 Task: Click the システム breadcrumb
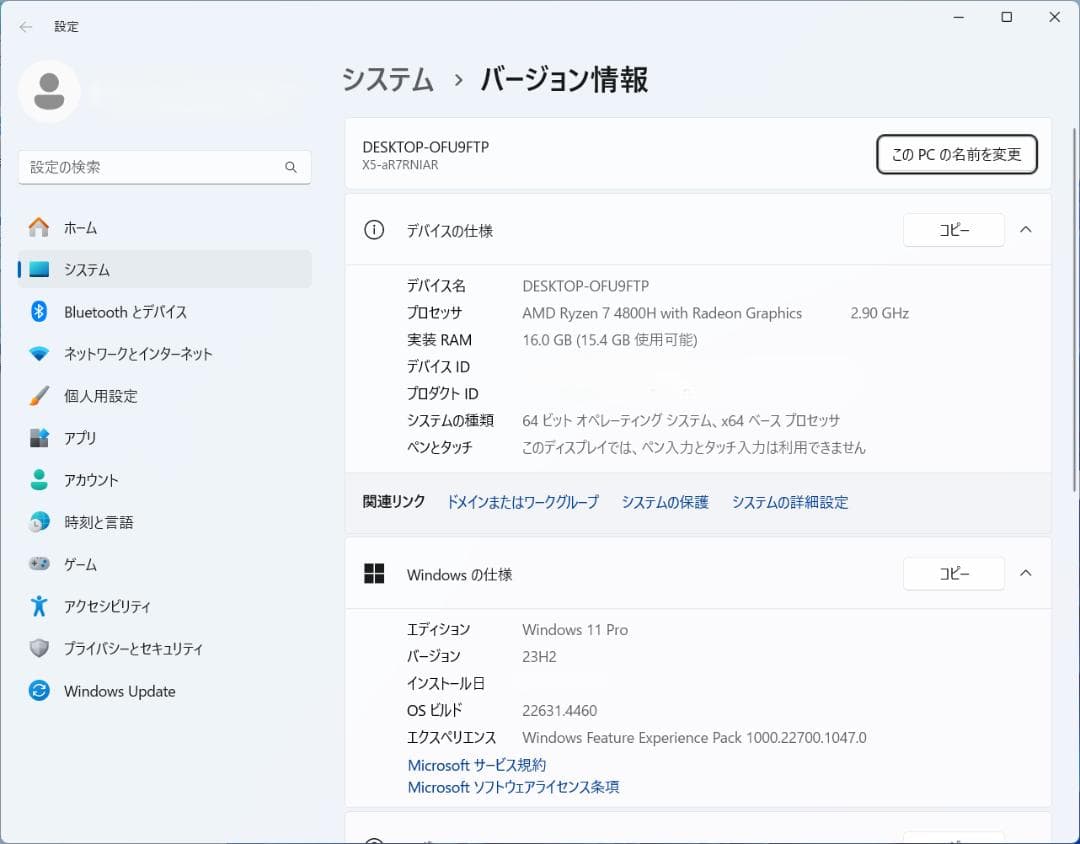tap(388, 79)
